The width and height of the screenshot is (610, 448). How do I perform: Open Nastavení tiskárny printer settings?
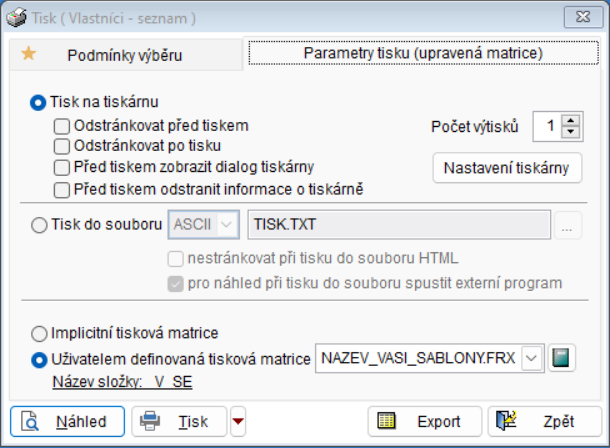(x=506, y=167)
